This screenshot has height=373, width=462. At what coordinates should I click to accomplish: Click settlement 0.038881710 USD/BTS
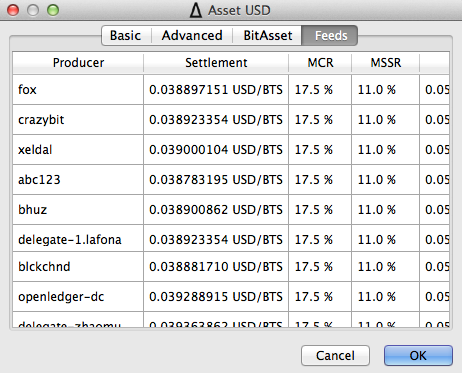(x=216, y=267)
